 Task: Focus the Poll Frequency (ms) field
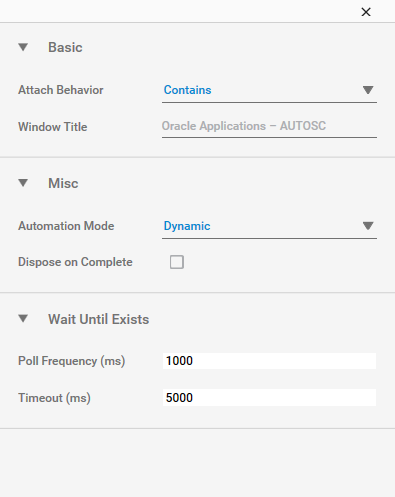[x=269, y=361]
